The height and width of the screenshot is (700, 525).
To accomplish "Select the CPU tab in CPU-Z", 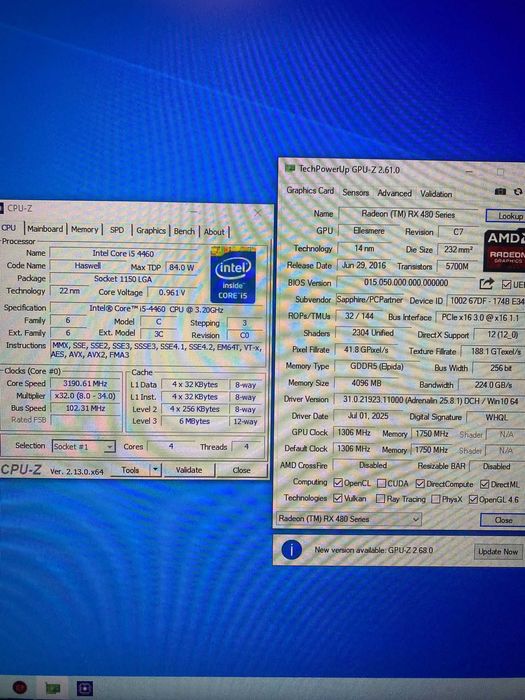I will [x=9, y=228].
